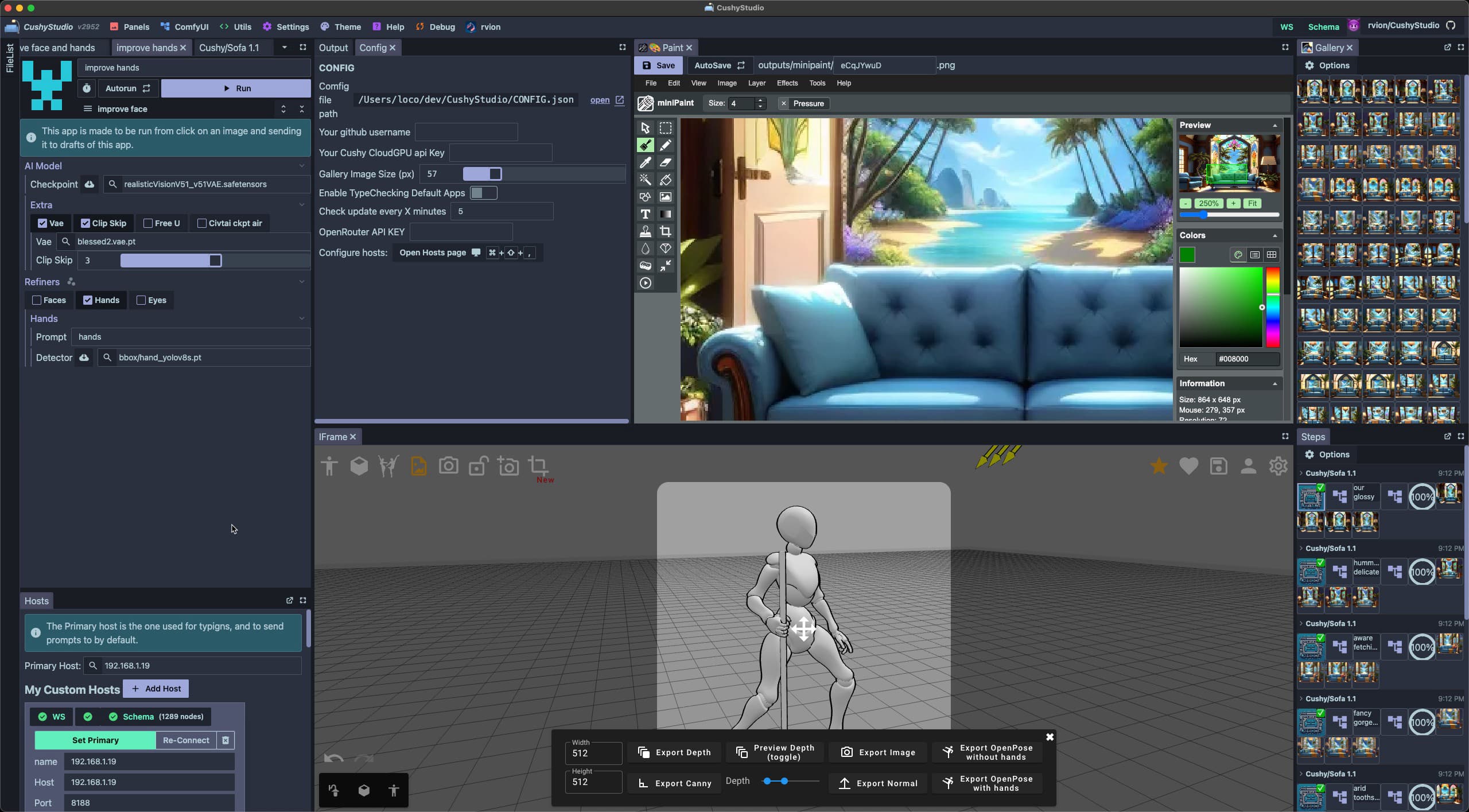Image resolution: width=1469 pixels, height=812 pixels.
Task: Collapse the AI Model section chevron
Action: (x=302, y=166)
